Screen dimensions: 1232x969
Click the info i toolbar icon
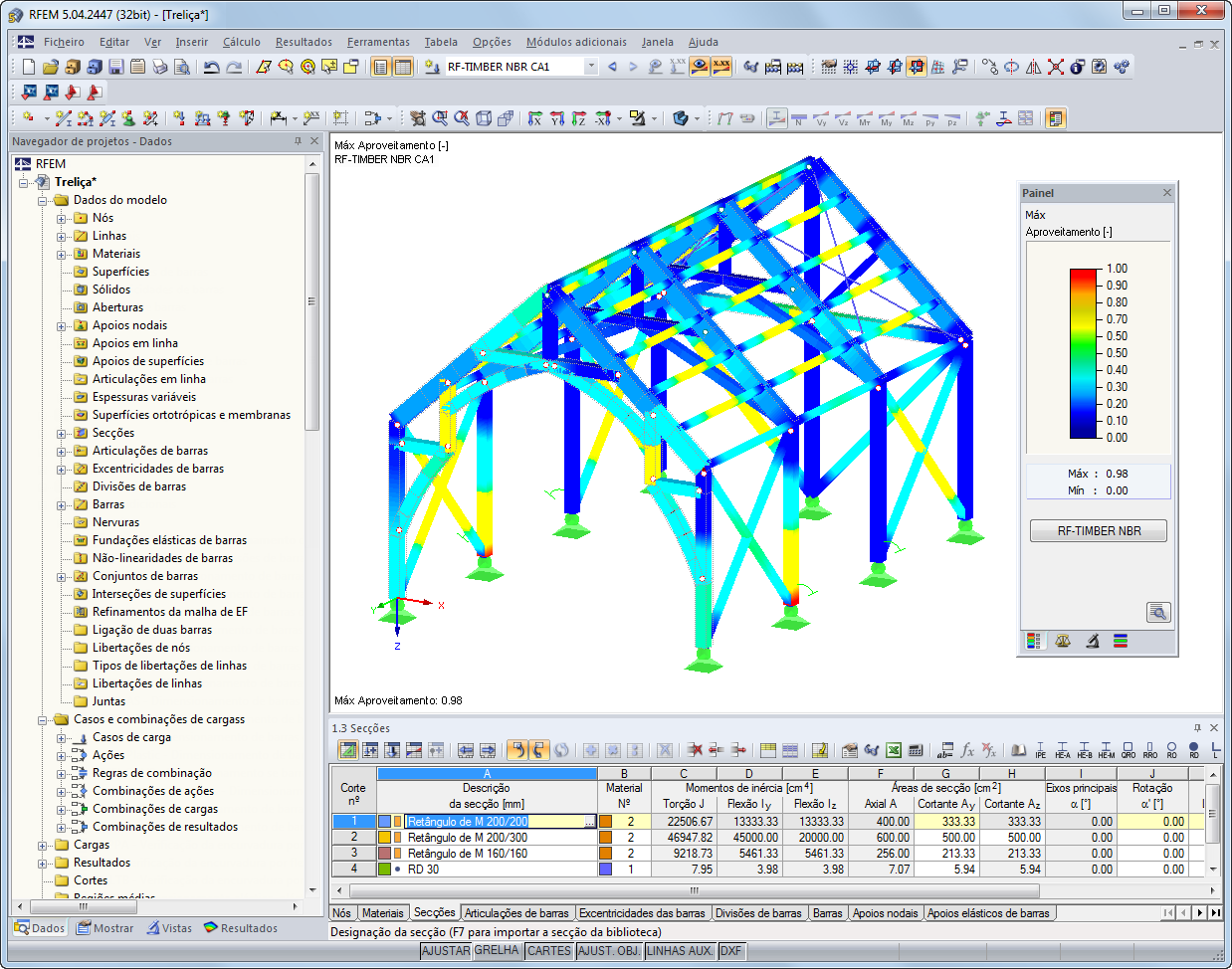click(x=1078, y=67)
